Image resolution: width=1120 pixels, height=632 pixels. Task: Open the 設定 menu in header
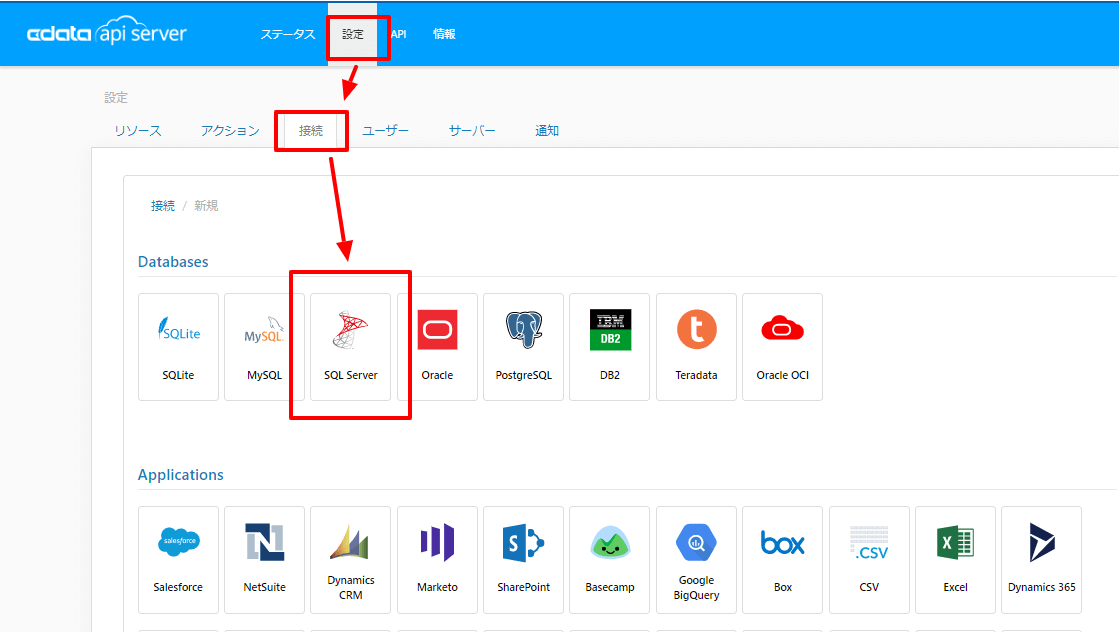pyautogui.click(x=353, y=34)
